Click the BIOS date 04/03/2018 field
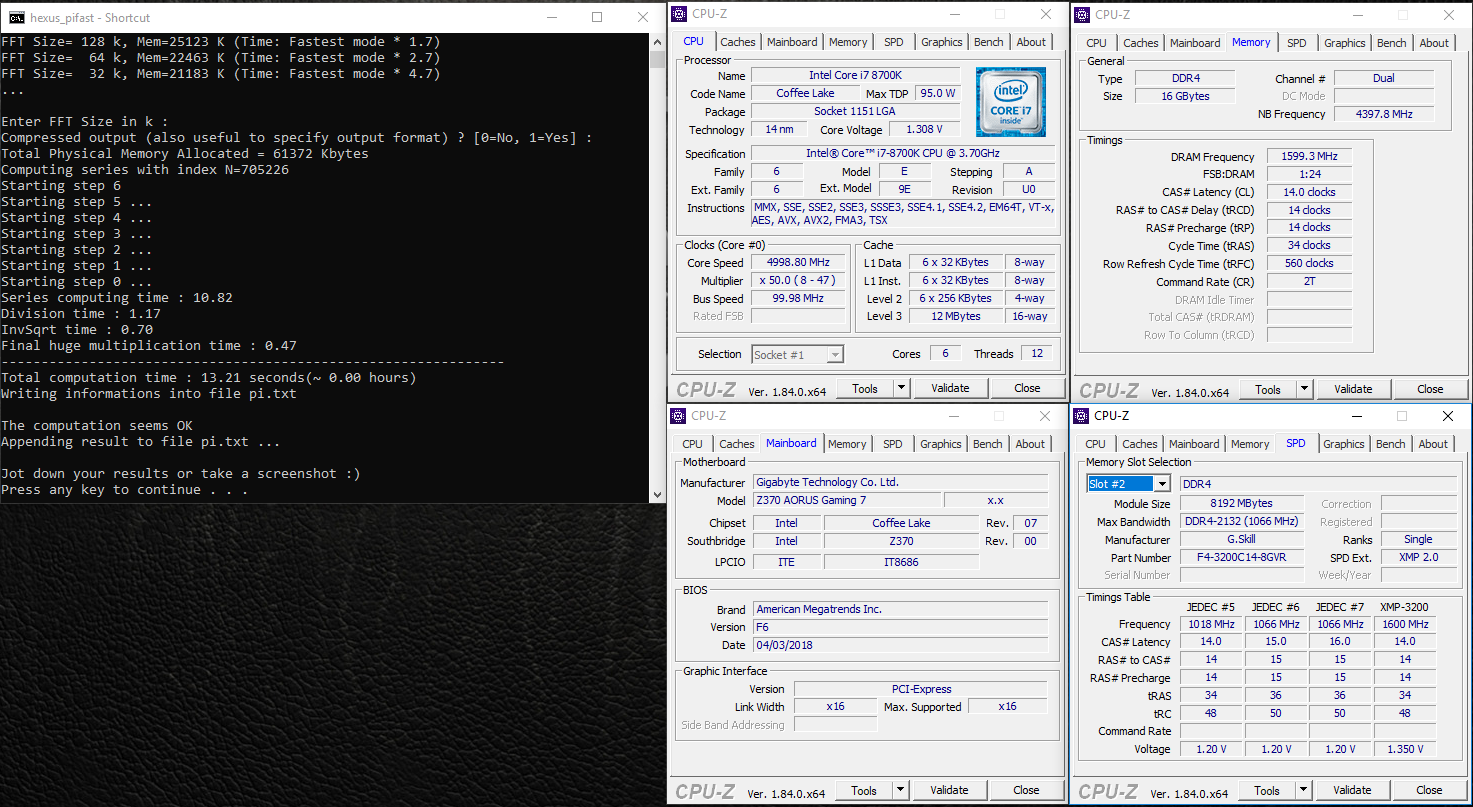This screenshot has height=807, width=1473. click(x=900, y=645)
